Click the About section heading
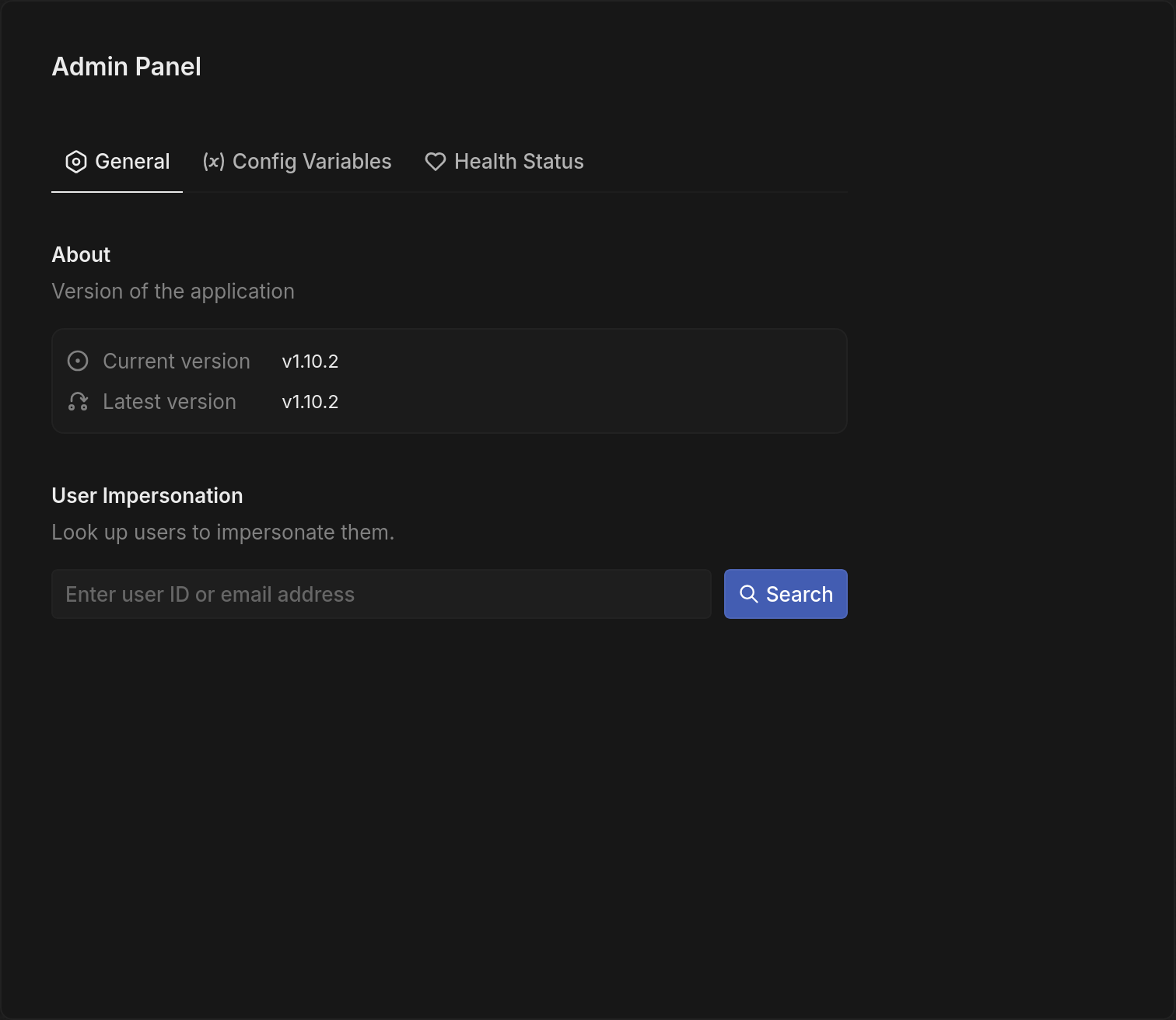 [x=81, y=255]
